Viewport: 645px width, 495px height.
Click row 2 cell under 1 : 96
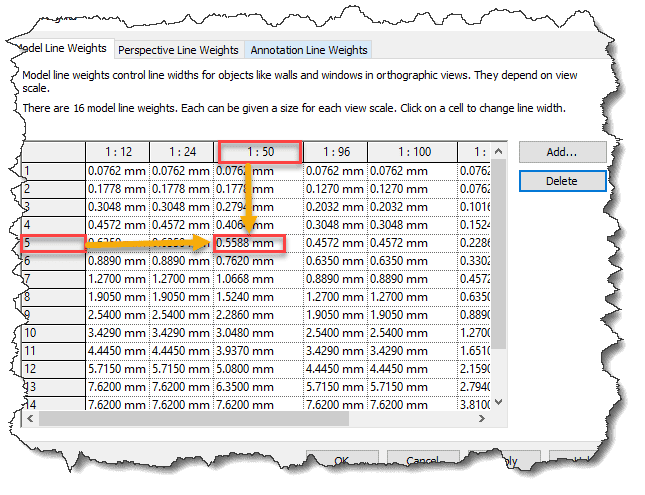[336, 189]
